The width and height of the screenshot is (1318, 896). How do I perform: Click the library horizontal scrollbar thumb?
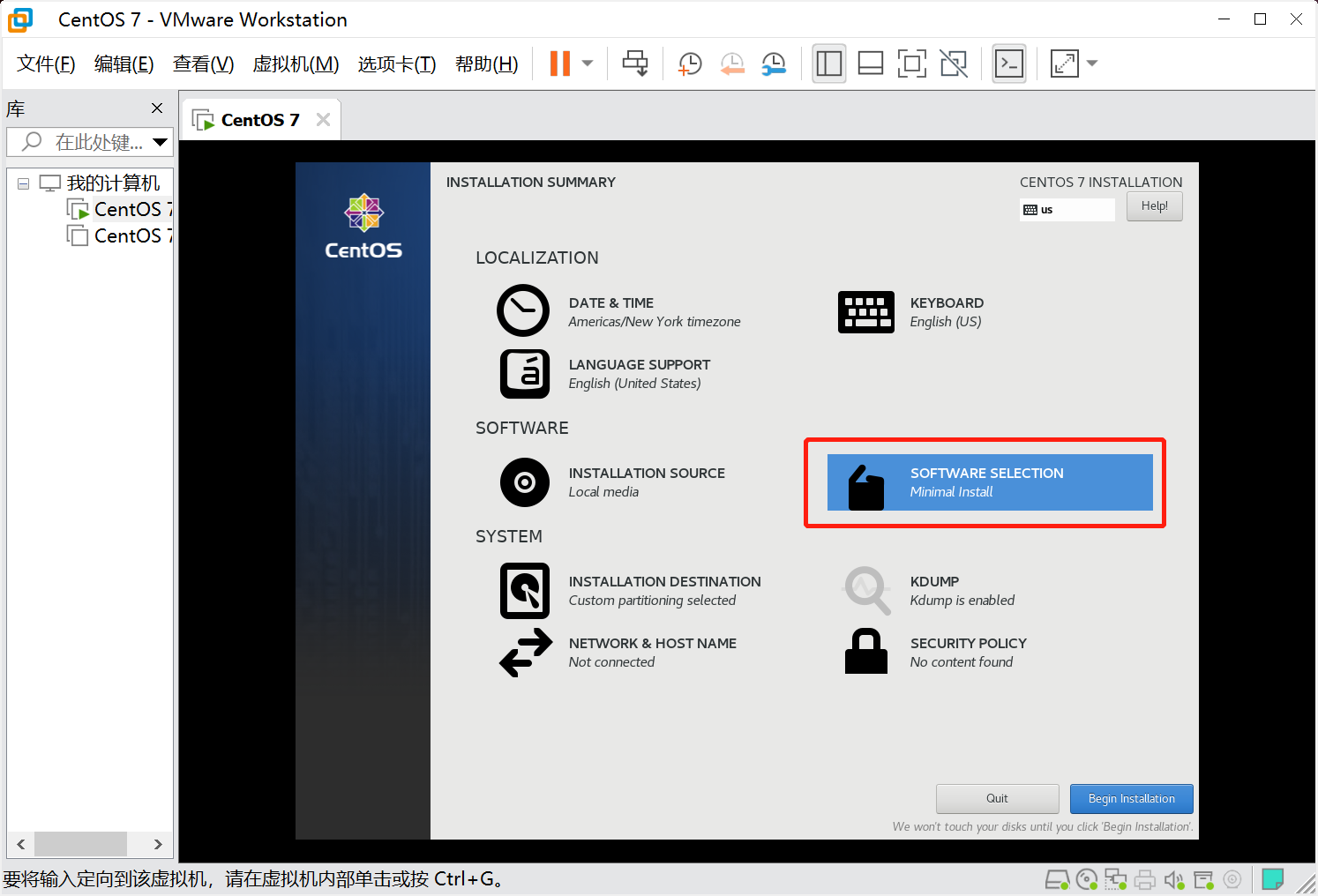tap(80, 844)
